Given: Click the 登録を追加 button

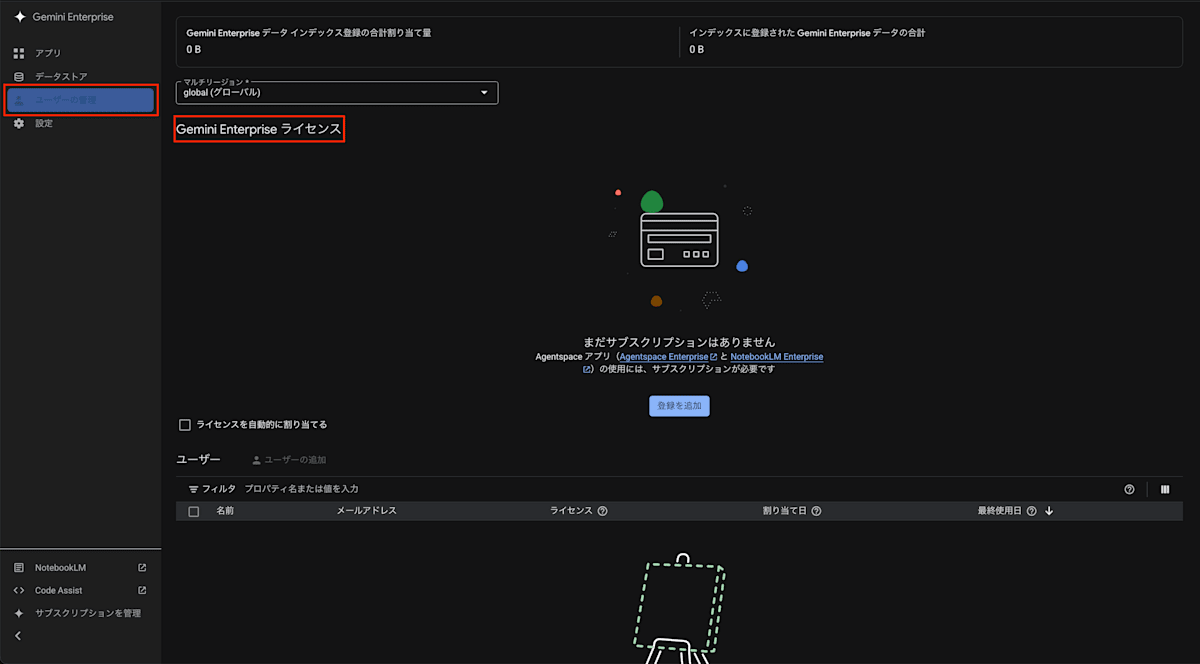Looking at the screenshot, I should pyautogui.click(x=679, y=406).
